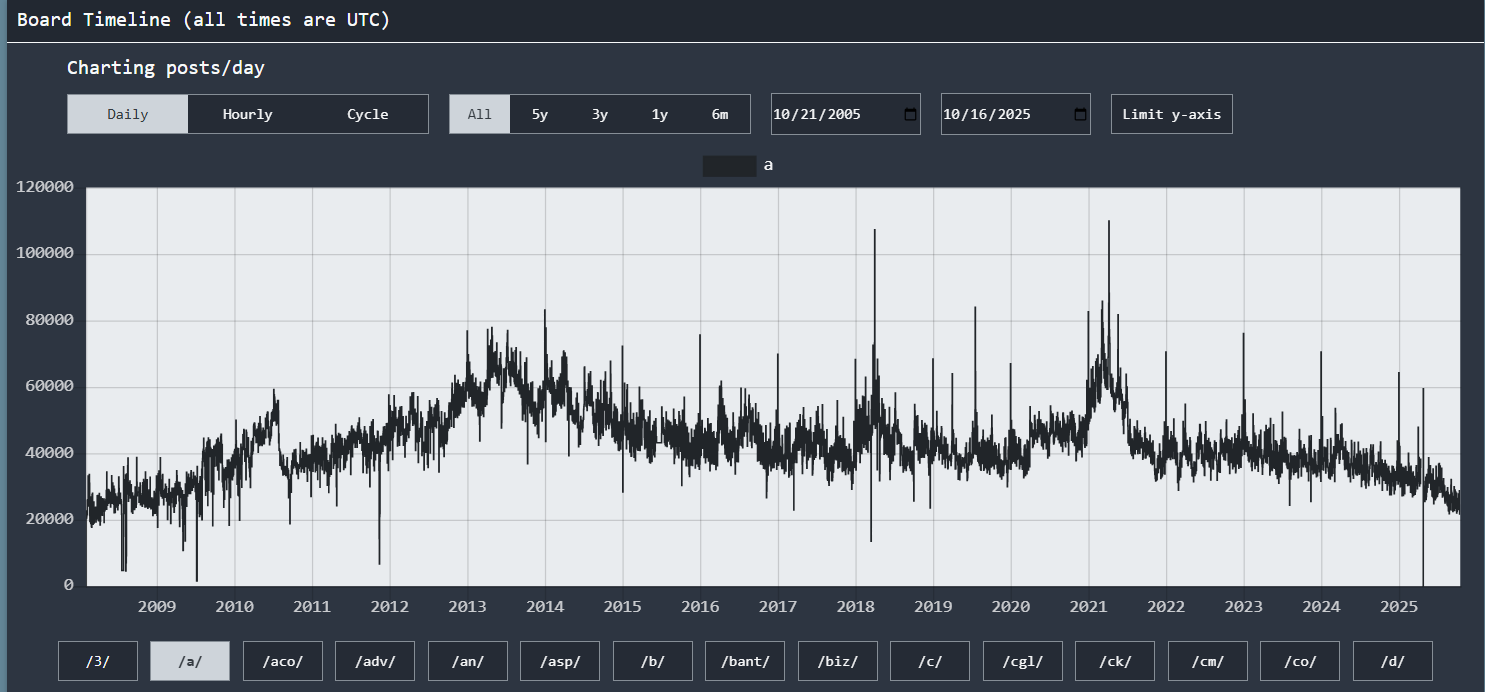Image resolution: width=1485 pixels, height=692 pixels.
Task: Click the 2021 peak spike on chart
Action: tap(1109, 222)
